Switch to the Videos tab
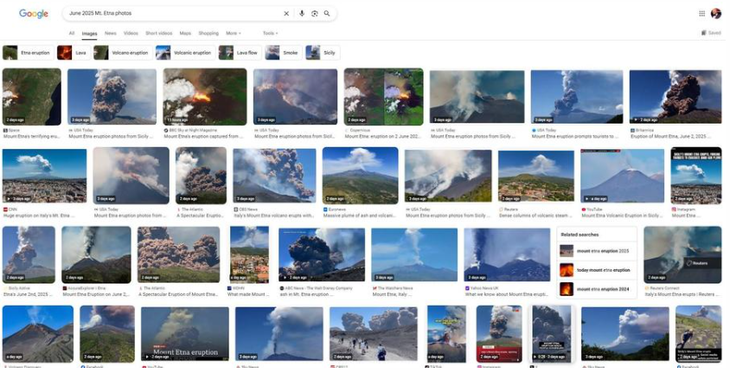Image resolution: width=730 pixels, height=380 pixels. (x=131, y=33)
